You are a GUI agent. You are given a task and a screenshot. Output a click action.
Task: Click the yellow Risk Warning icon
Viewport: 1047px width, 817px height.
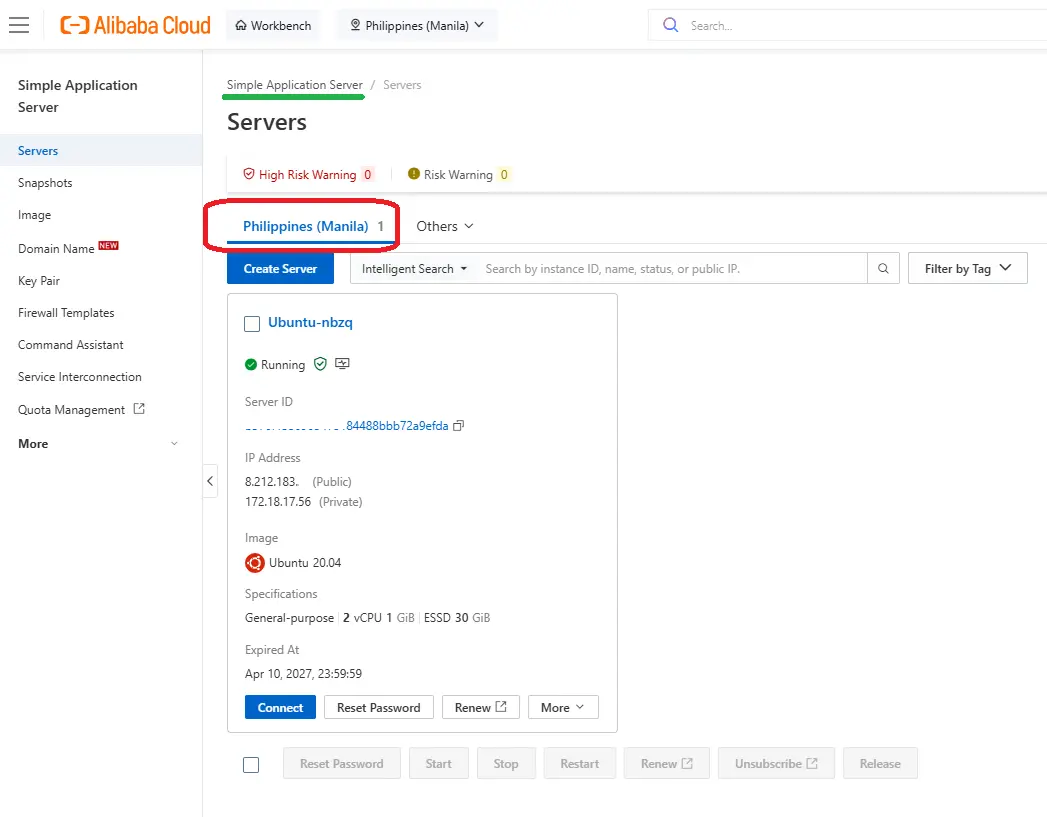click(413, 174)
